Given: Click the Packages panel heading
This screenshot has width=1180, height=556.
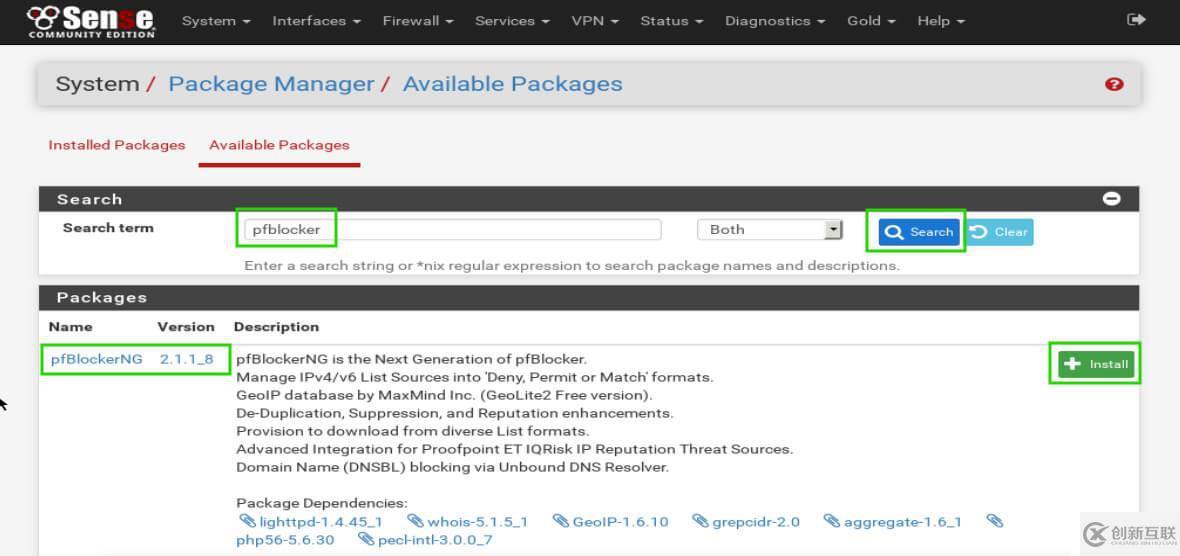Looking at the screenshot, I should point(102,297).
